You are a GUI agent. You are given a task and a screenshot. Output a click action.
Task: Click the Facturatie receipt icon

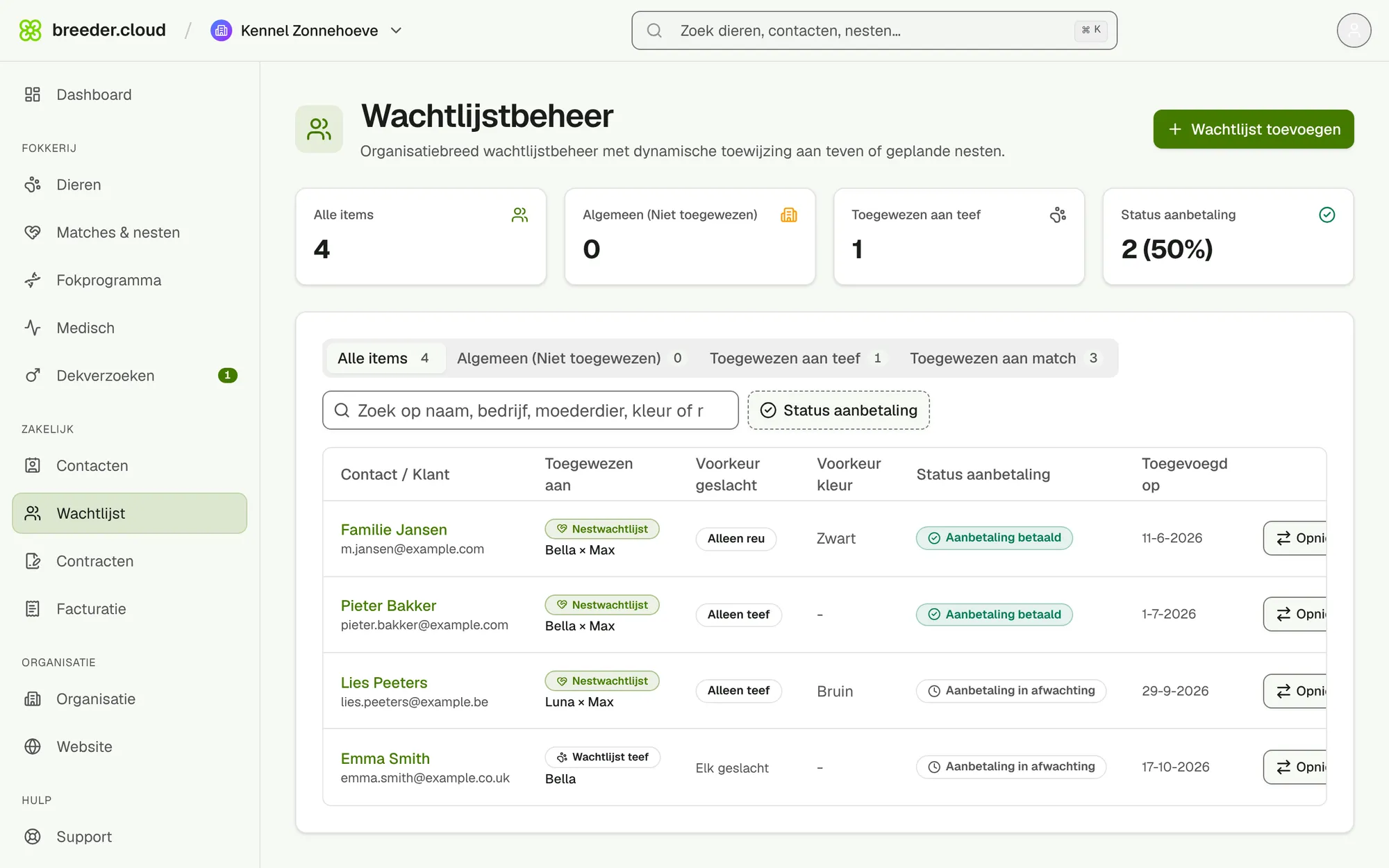tap(33, 609)
